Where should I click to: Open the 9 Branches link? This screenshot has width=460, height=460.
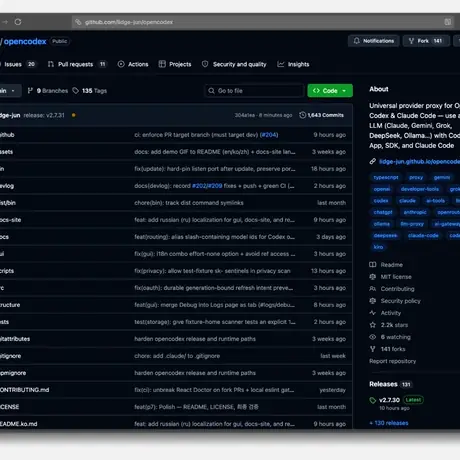pyautogui.click(x=48, y=91)
